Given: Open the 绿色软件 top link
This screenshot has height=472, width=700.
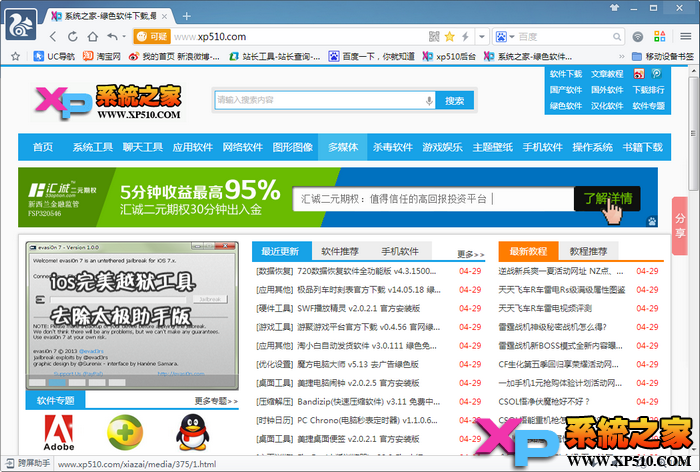Looking at the screenshot, I should point(566,106).
